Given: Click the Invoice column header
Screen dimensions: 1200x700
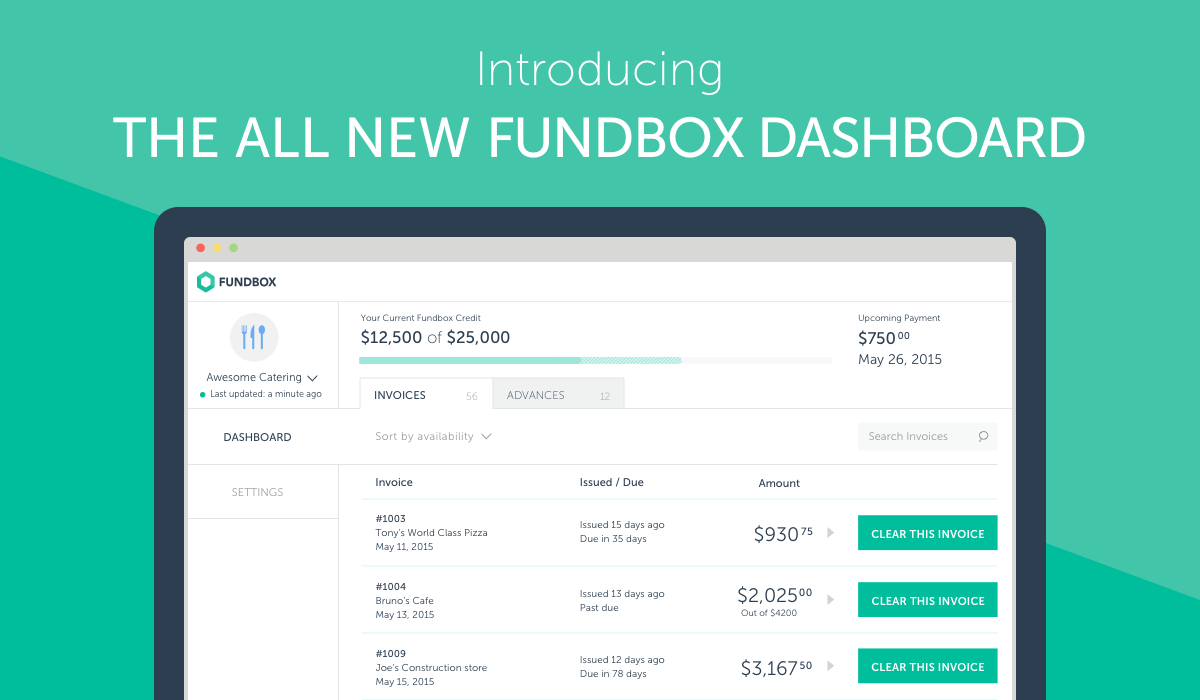Looking at the screenshot, I should tap(394, 482).
